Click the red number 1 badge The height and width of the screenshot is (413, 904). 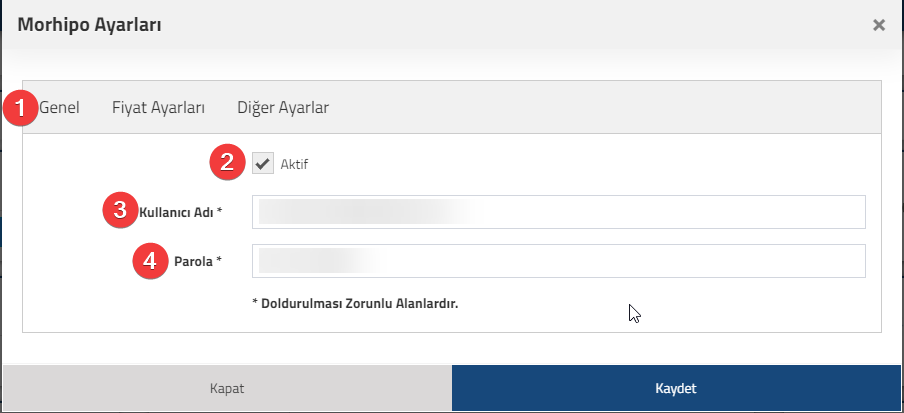pos(21,108)
